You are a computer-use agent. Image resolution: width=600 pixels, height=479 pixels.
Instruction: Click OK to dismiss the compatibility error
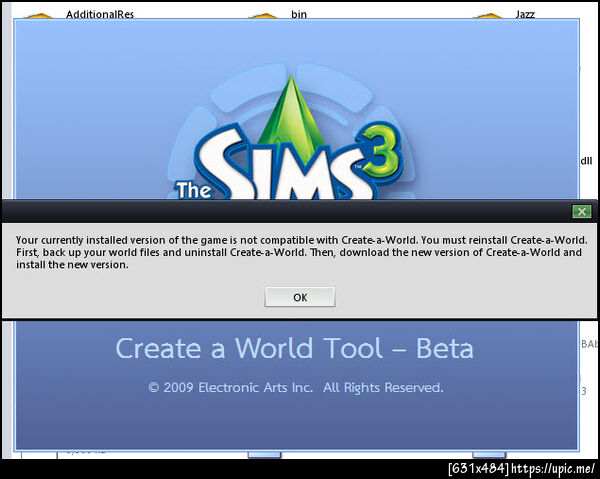[300, 297]
